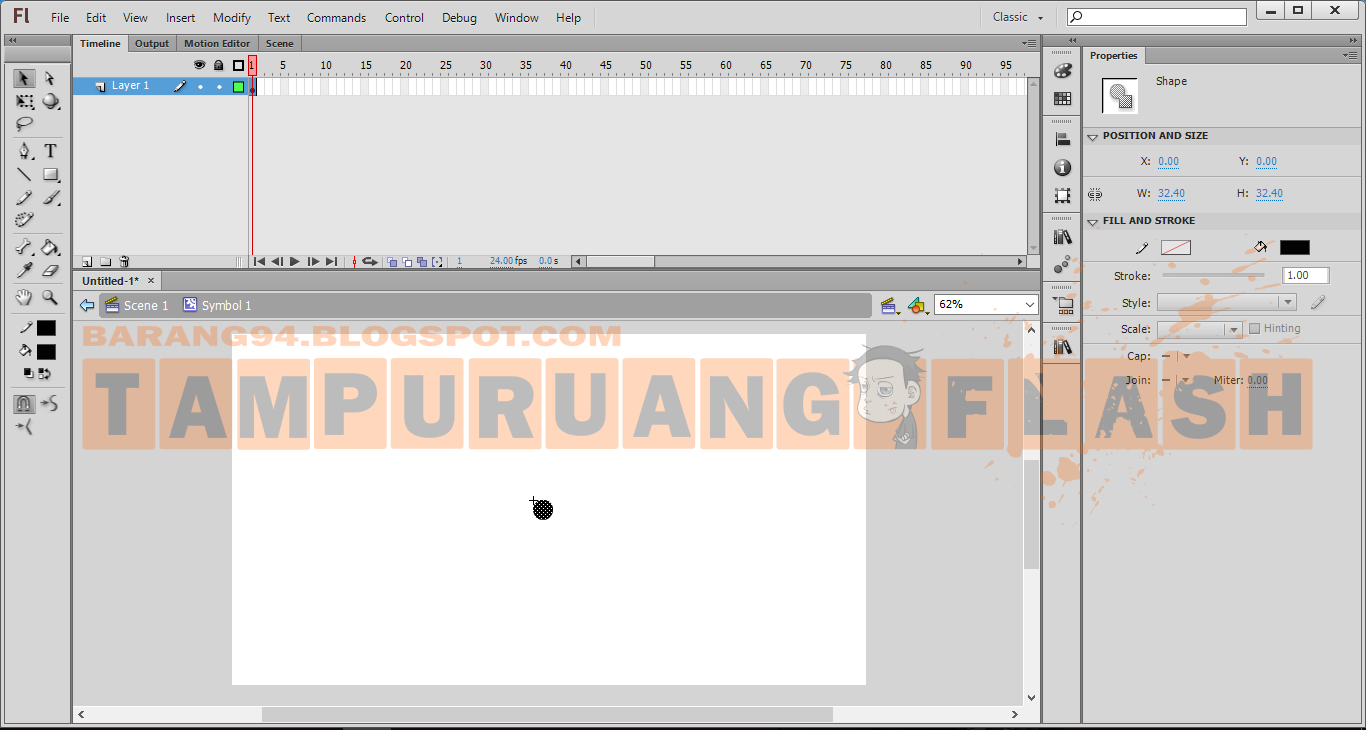Switch to the Scene tab
Viewport: 1366px width, 730px height.
(280, 44)
